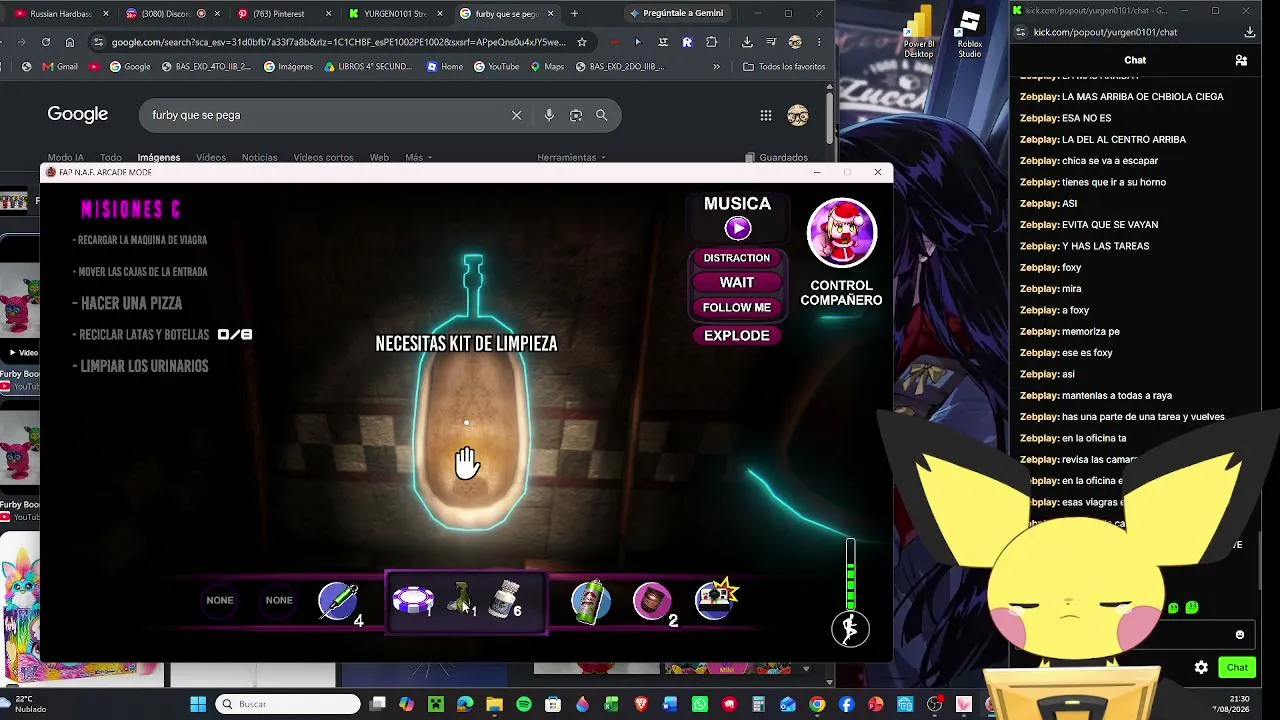The width and height of the screenshot is (1280, 720).
Task: Select the camera flash inventory item
Action: point(716,600)
